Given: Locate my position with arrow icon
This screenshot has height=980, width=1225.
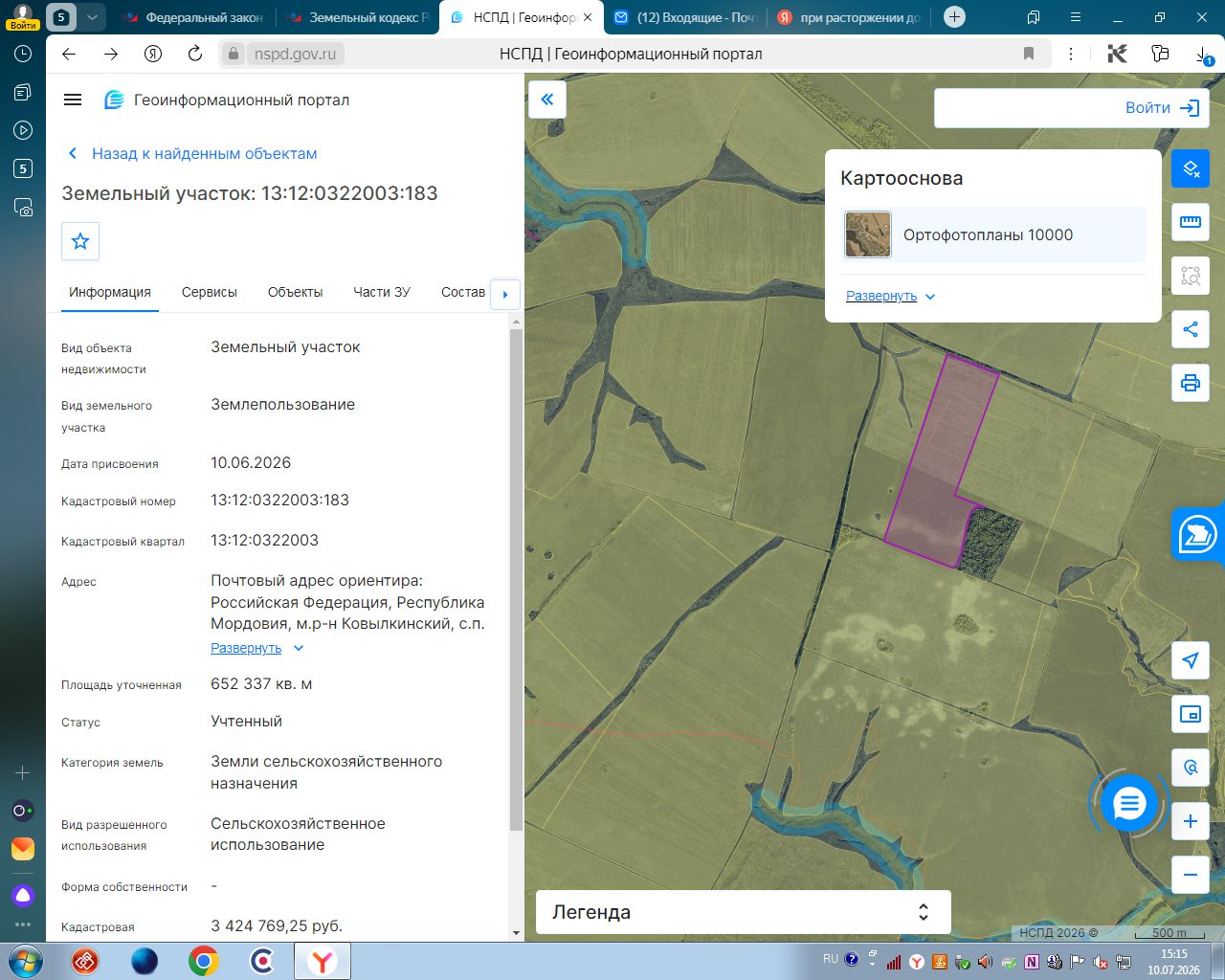Looking at the screenshot, I should point(1191,660).
